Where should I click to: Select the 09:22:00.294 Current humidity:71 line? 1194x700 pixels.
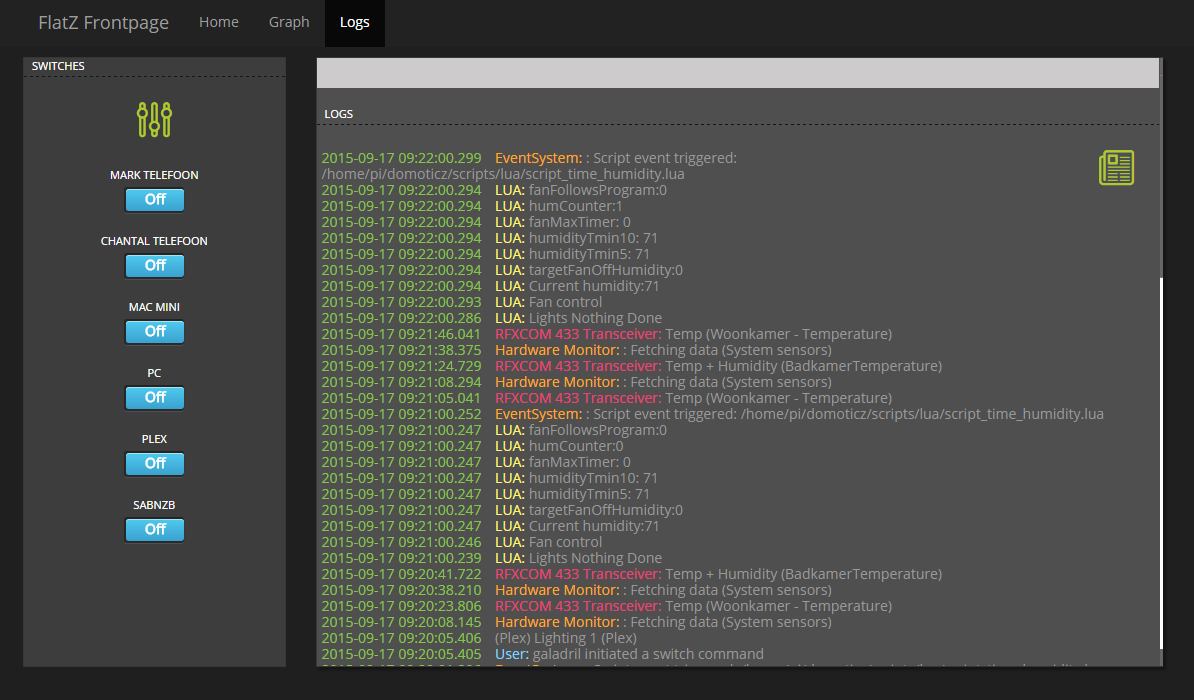click(490, 286)
